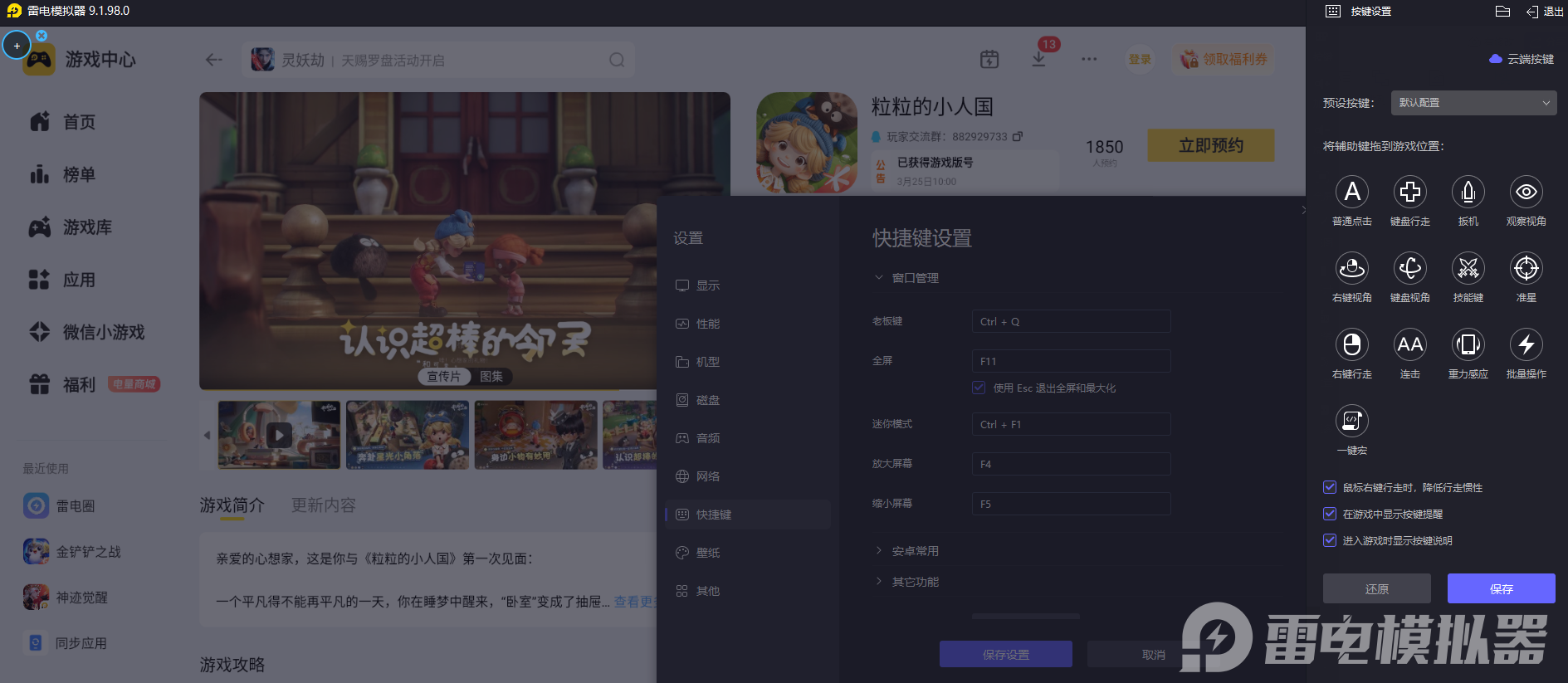Choose the 右键行走 right-click walk icon
Viewport: 1568px width, 683px height.
(x=1352, y=344)
